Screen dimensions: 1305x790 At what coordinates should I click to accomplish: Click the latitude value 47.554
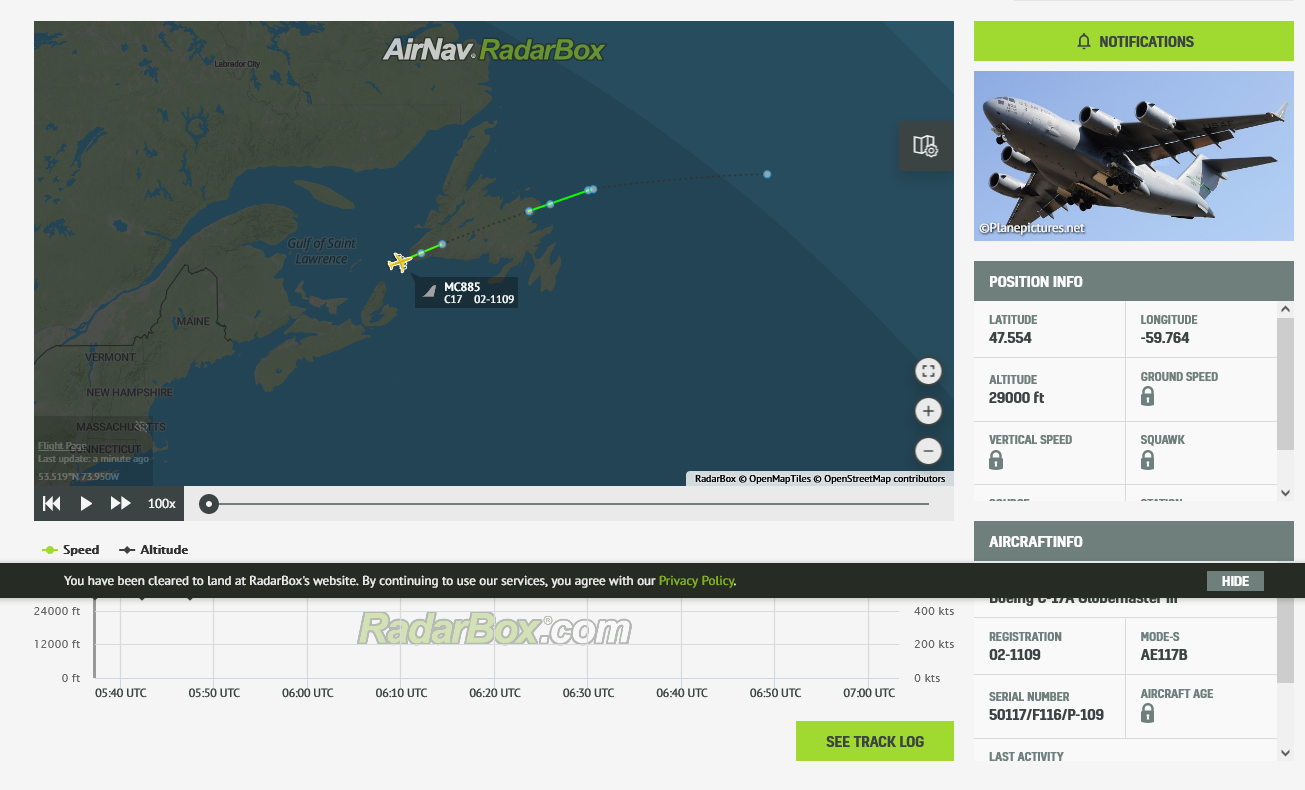click(1010, 338)
